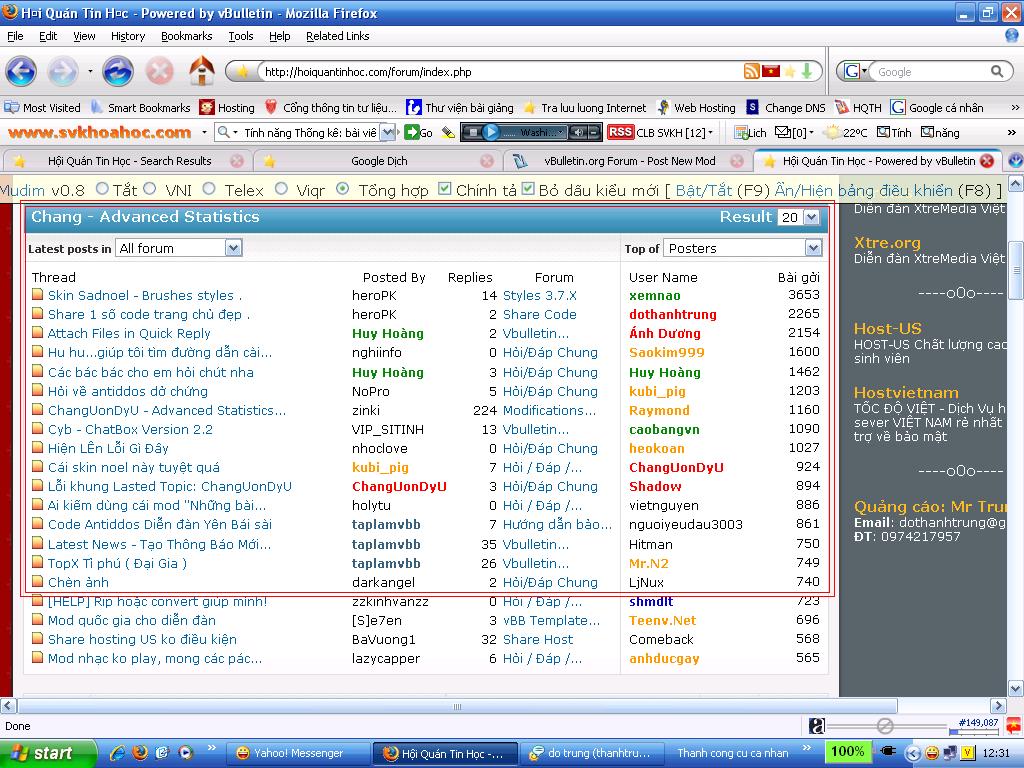Click the zoom slider in status bar
The height and width of the screenshot is (768, 1024).
(884, 725)
